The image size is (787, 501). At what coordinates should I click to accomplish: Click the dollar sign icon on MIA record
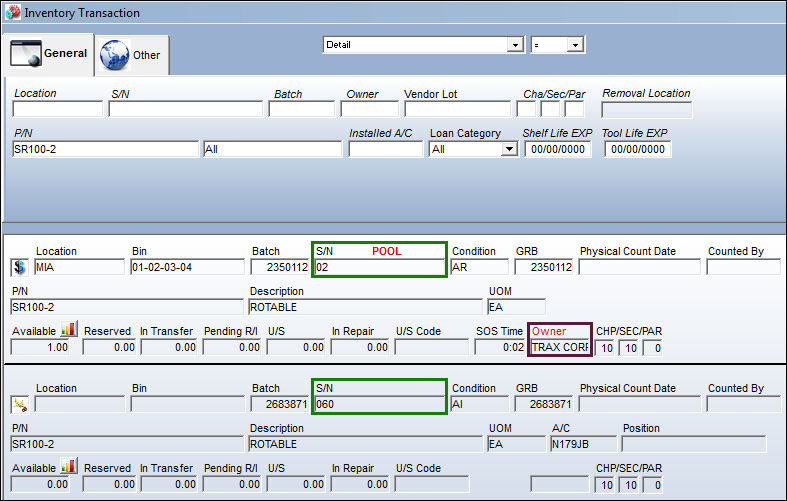coord(20,267)
